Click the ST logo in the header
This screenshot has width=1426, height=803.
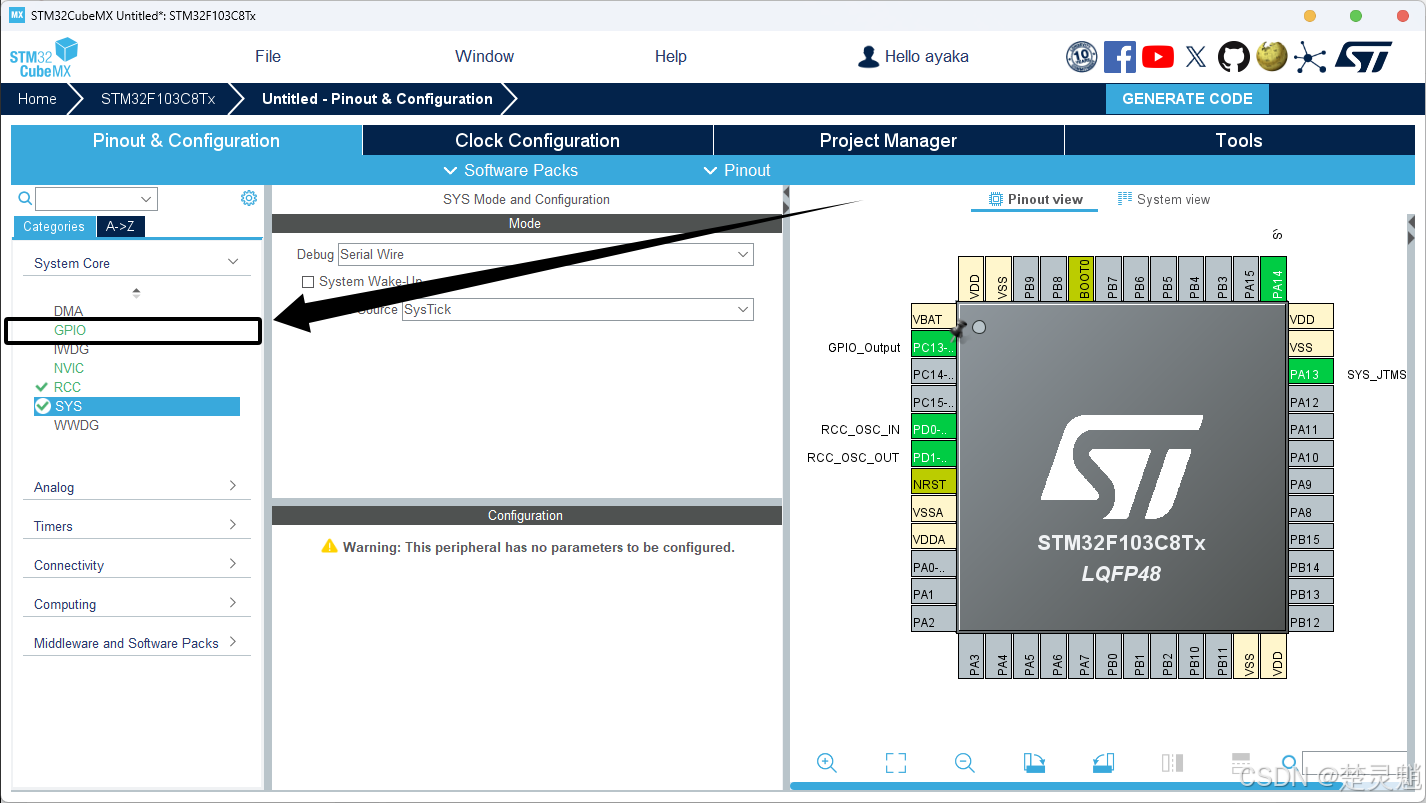1363,57
